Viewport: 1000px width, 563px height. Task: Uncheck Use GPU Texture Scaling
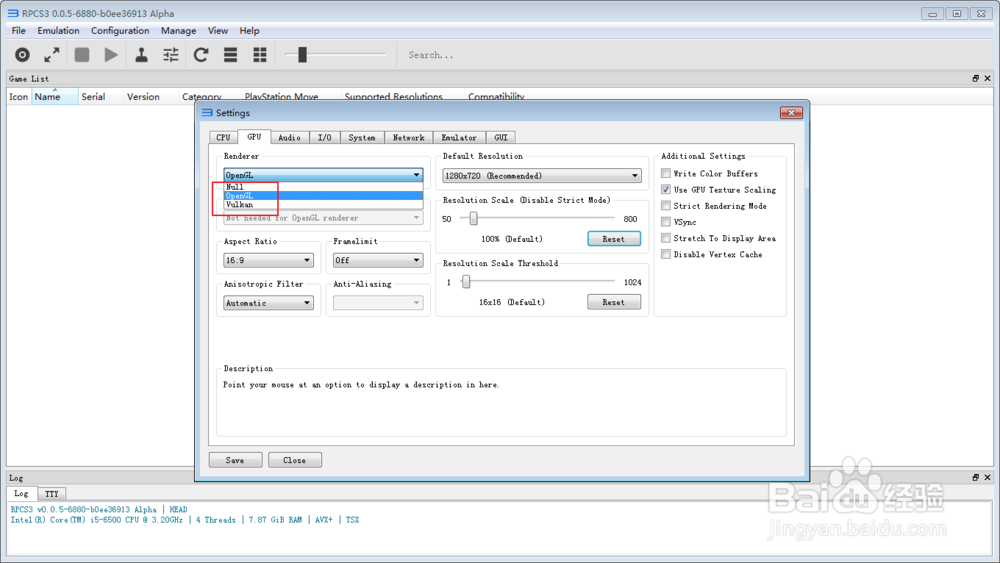point(666,190)
